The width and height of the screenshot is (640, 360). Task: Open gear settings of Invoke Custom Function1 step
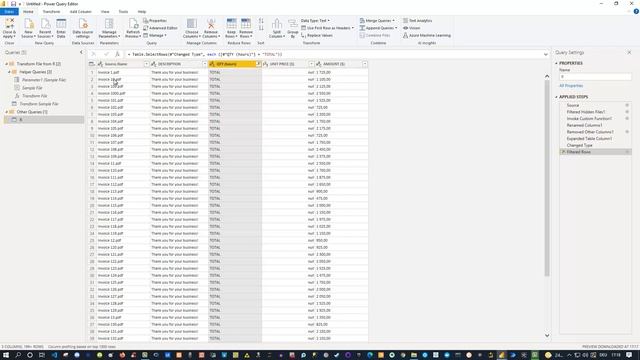(627, 118)
